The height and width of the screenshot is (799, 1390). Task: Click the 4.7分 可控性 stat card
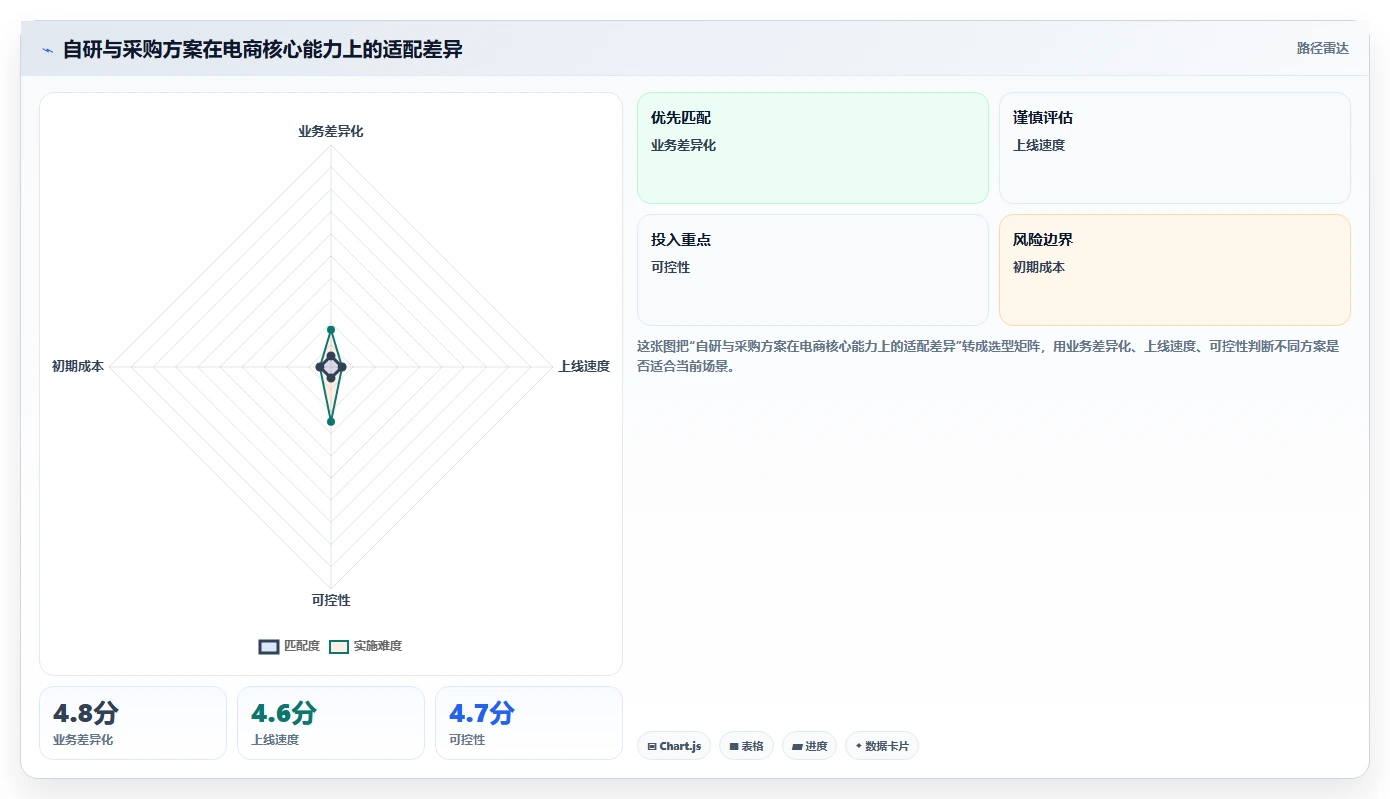pos(529,723)
